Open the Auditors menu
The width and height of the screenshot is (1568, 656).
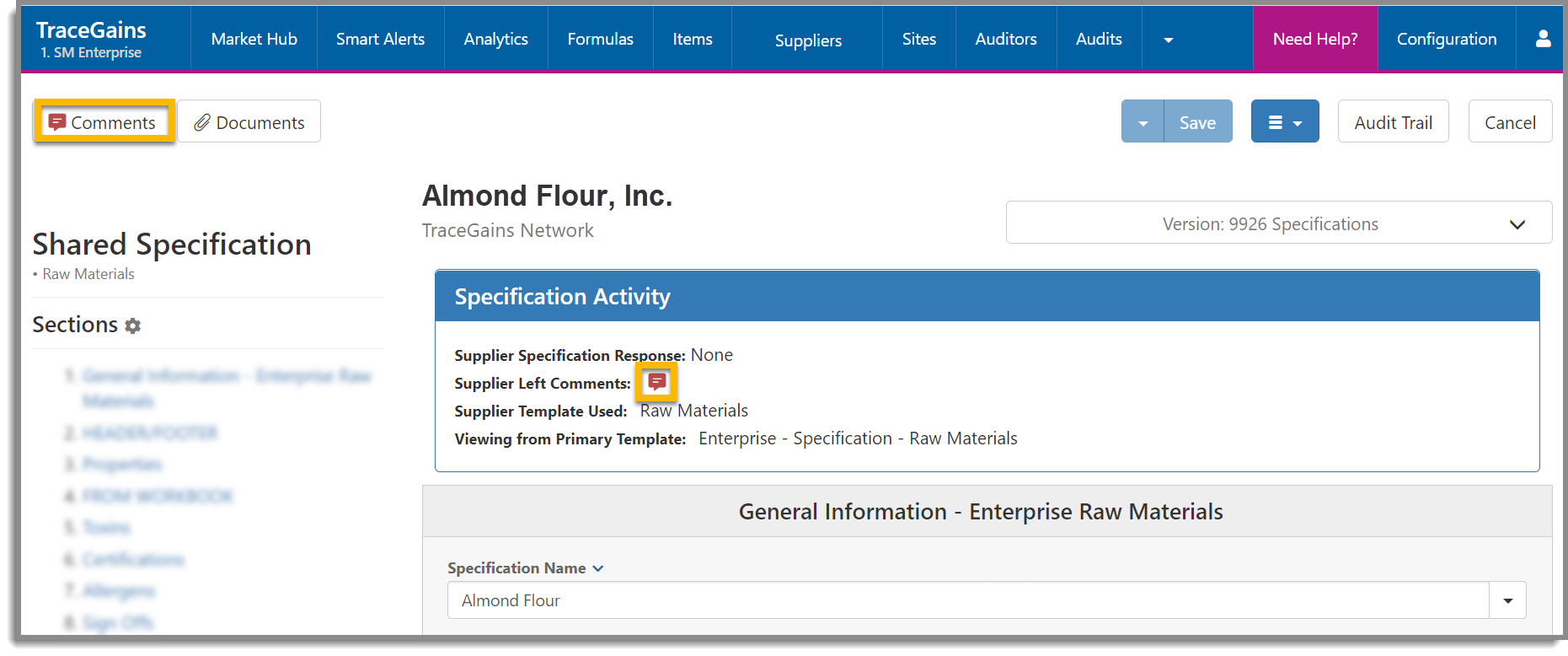click(x=1006, y=39)
